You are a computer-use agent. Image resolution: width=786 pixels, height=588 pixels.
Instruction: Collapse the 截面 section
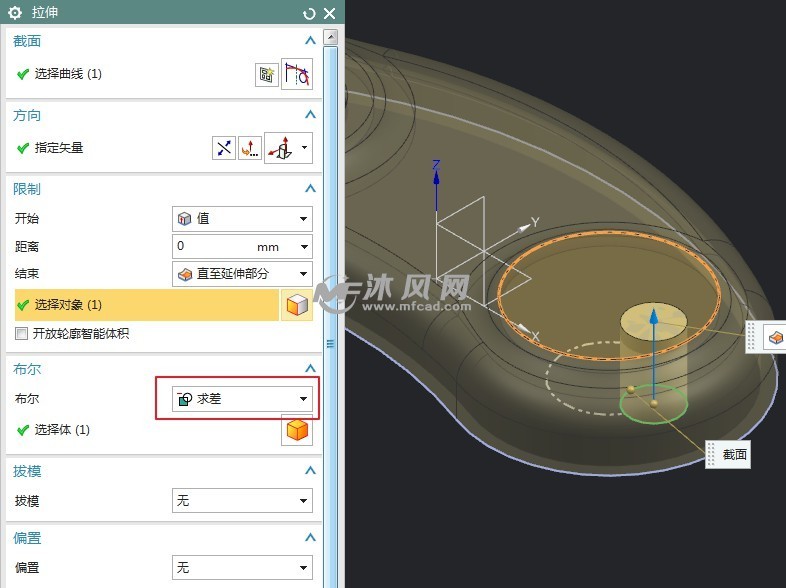(x=310, y=41)
